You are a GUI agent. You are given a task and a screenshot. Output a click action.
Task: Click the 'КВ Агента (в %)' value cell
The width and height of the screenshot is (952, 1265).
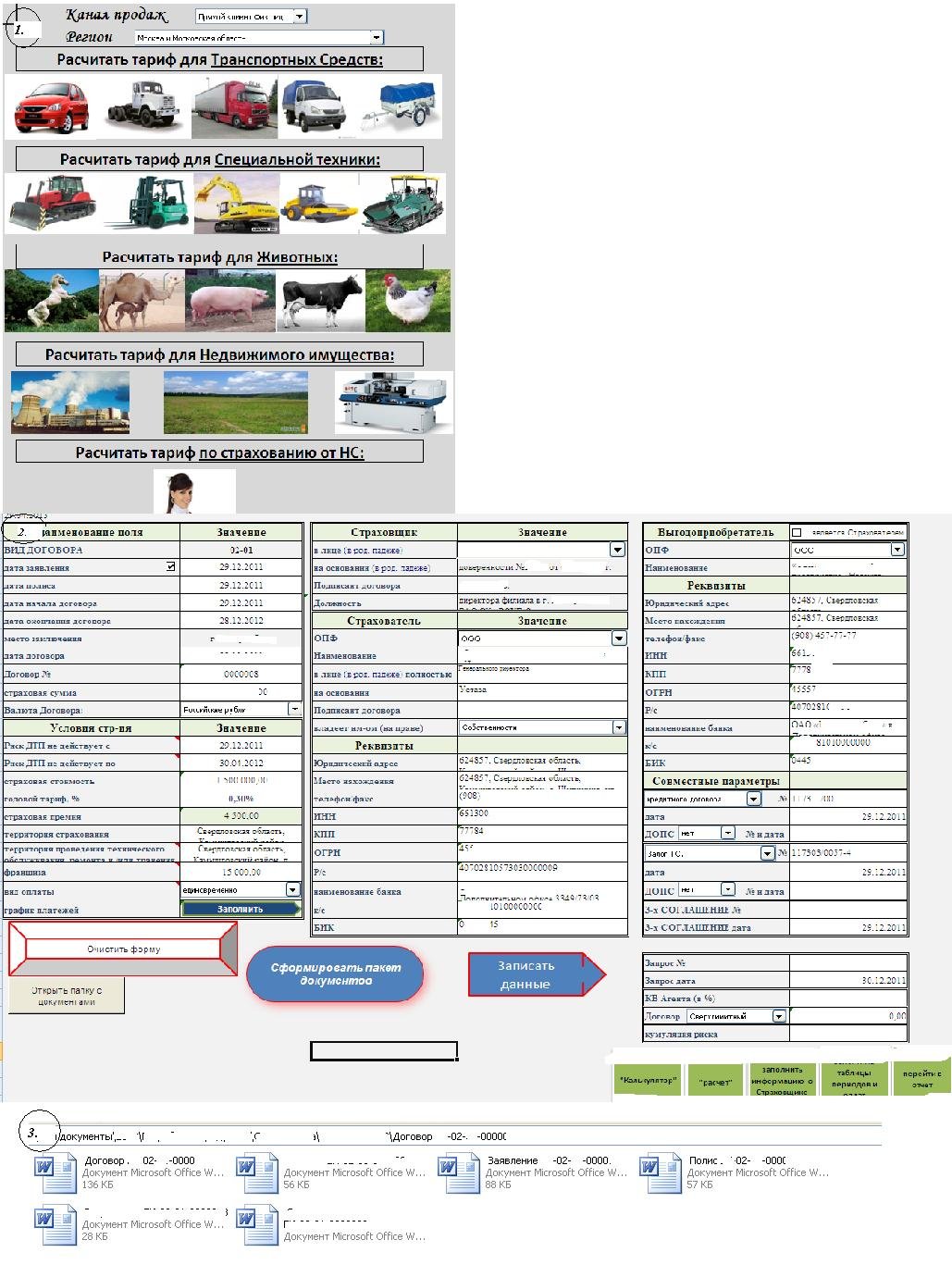pyautogui.click(x=848, y=998)
